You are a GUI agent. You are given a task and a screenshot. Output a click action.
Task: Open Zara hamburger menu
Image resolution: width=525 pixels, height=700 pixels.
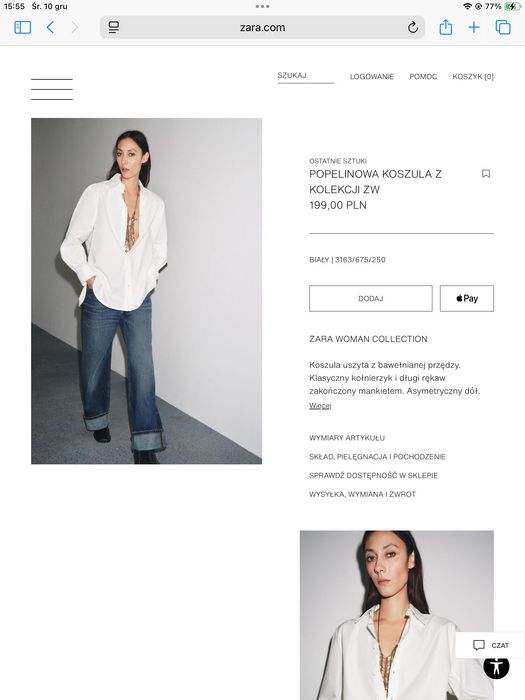click(x=52, y=89)
